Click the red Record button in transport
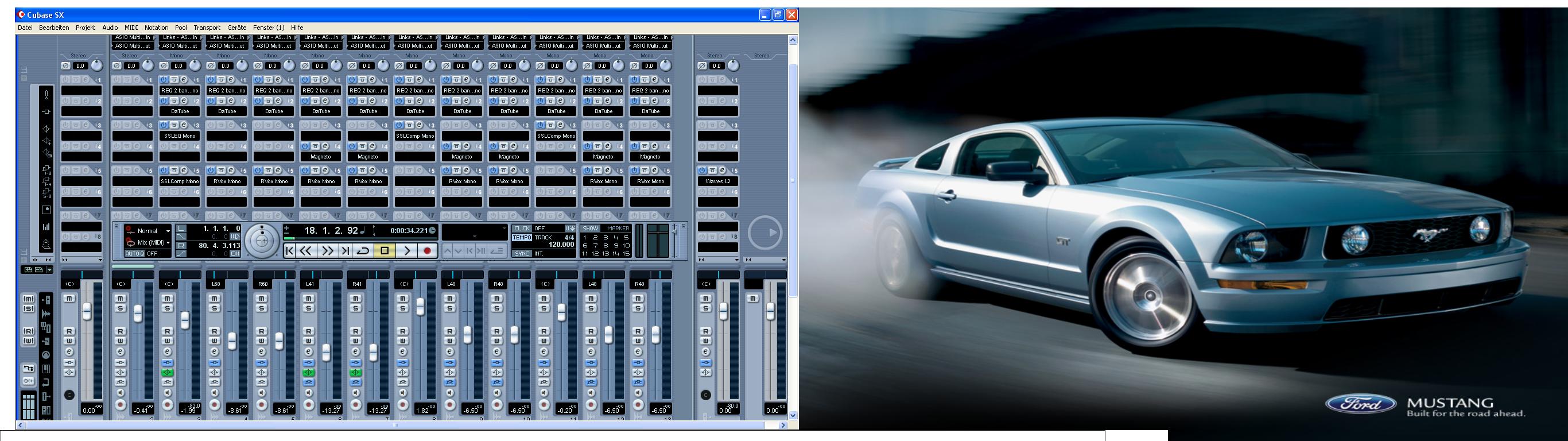 point(428,250)
